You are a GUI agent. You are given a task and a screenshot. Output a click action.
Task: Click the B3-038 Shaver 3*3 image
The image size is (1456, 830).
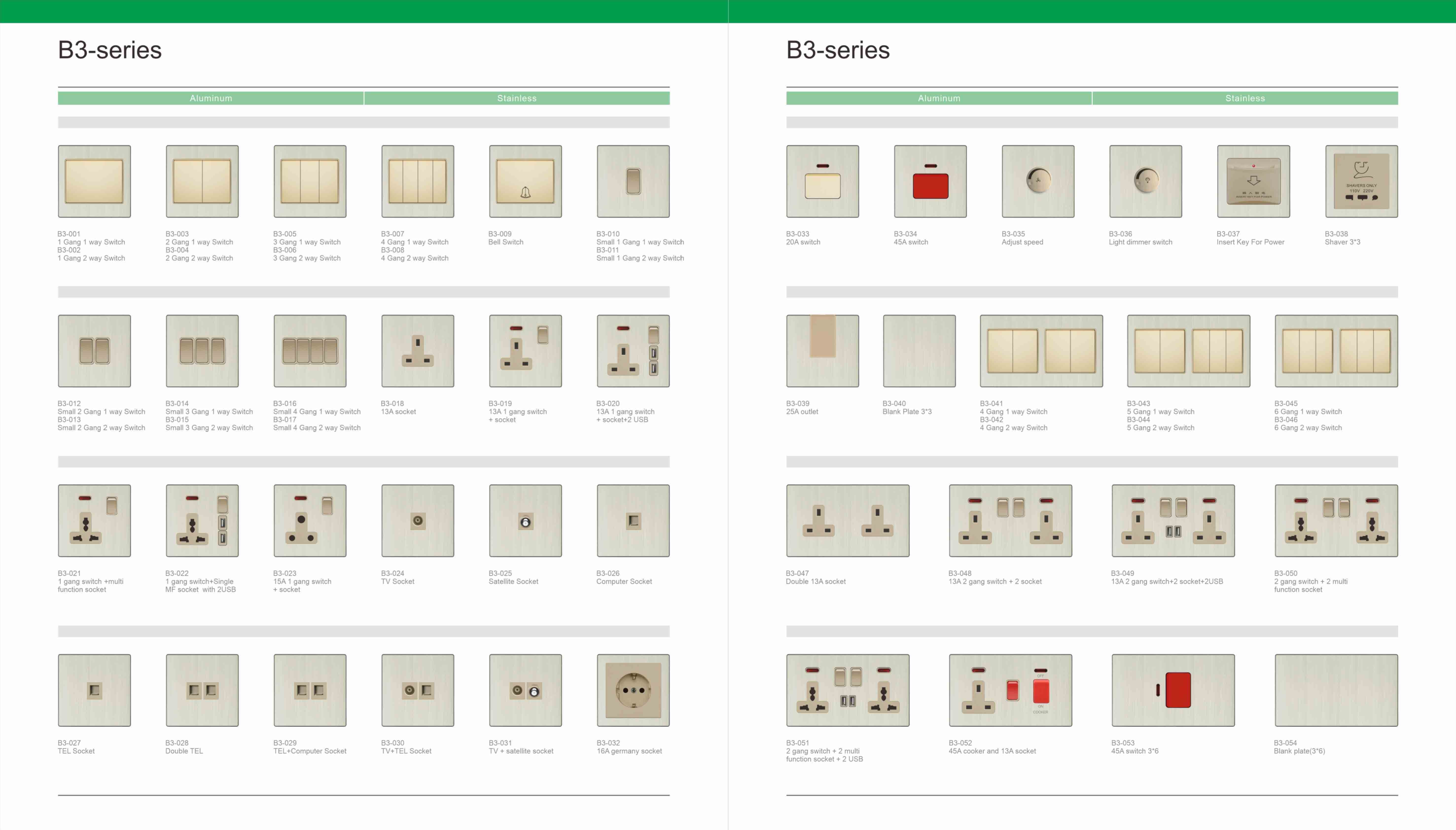(1361, 181)
